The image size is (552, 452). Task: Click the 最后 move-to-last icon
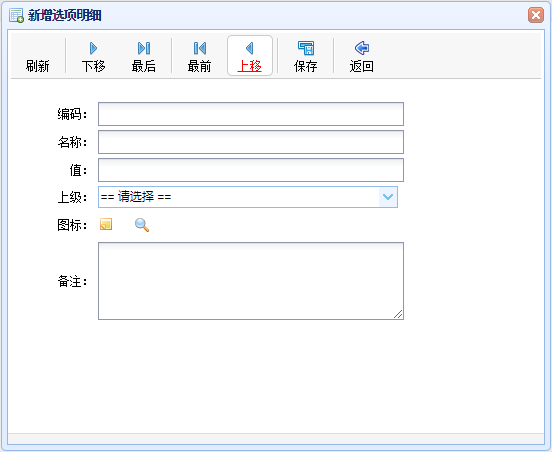click(x=144, y=48)
